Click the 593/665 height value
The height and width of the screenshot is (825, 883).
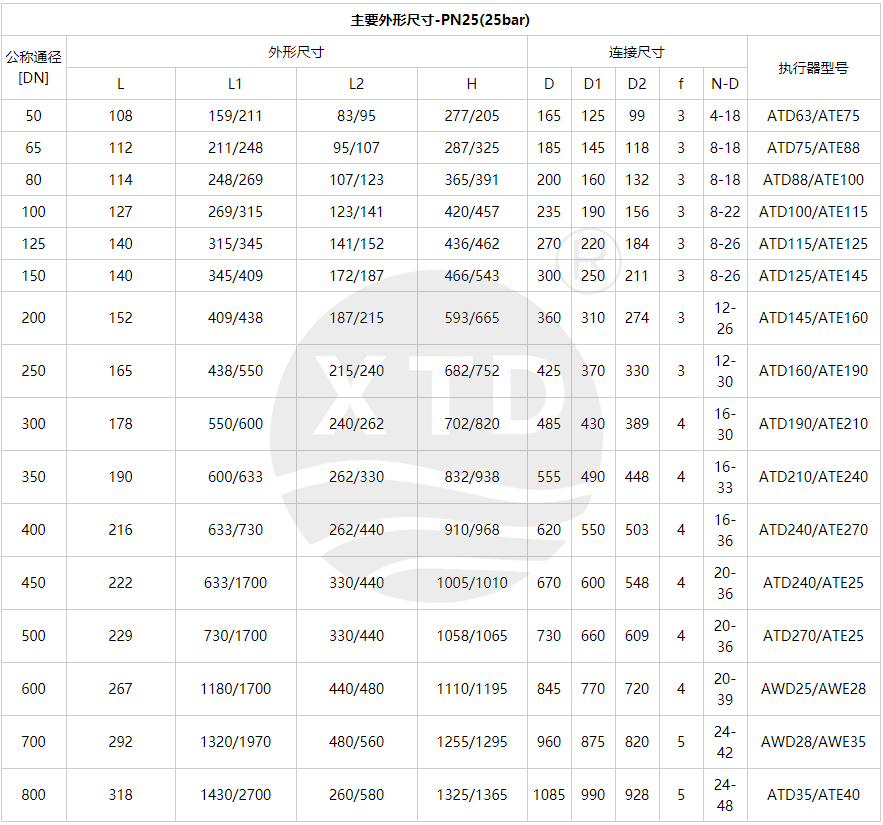pyautogui.click(x=472, y=318)
